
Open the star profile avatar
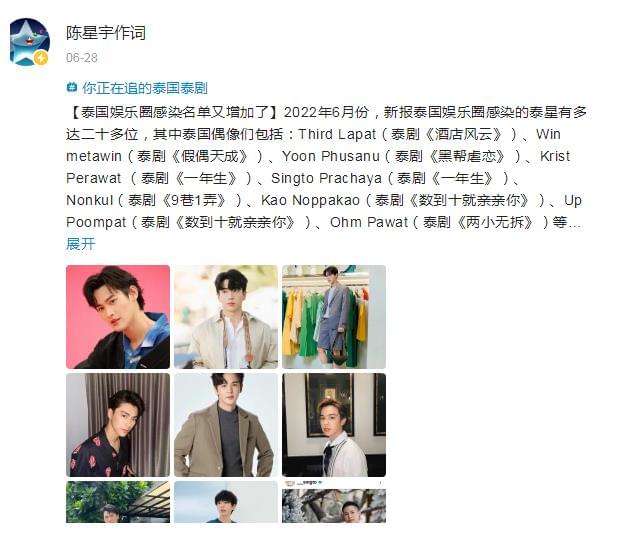point(30,42)
